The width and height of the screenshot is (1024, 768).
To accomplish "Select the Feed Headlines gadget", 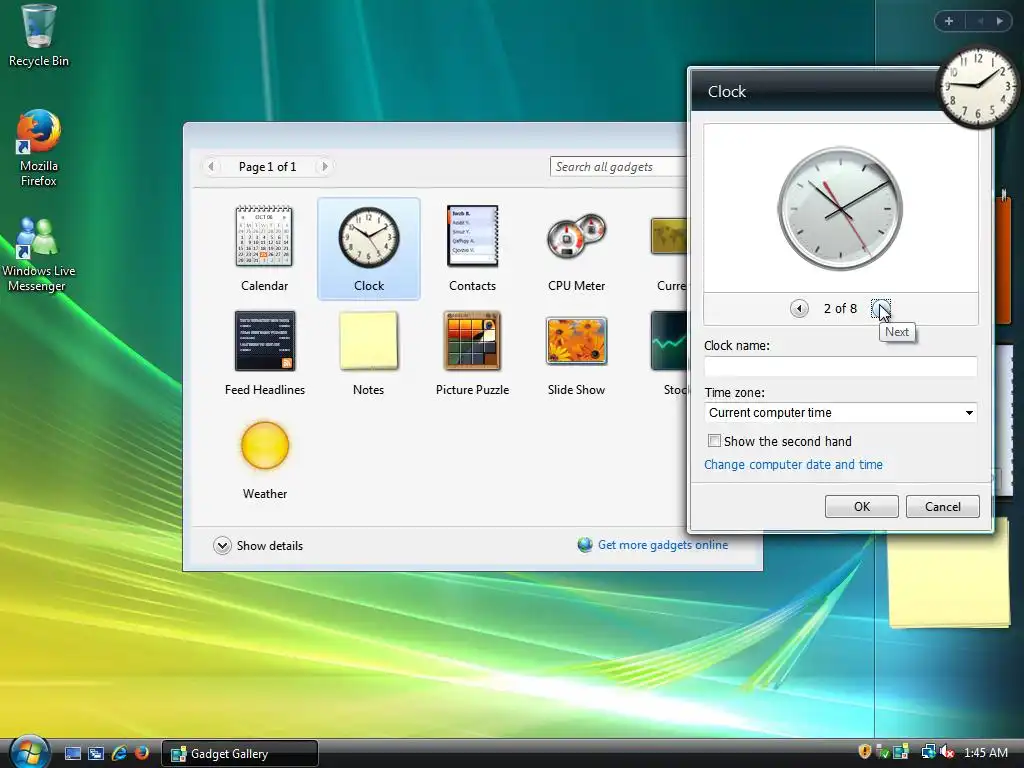I will [x=264, y=353].
